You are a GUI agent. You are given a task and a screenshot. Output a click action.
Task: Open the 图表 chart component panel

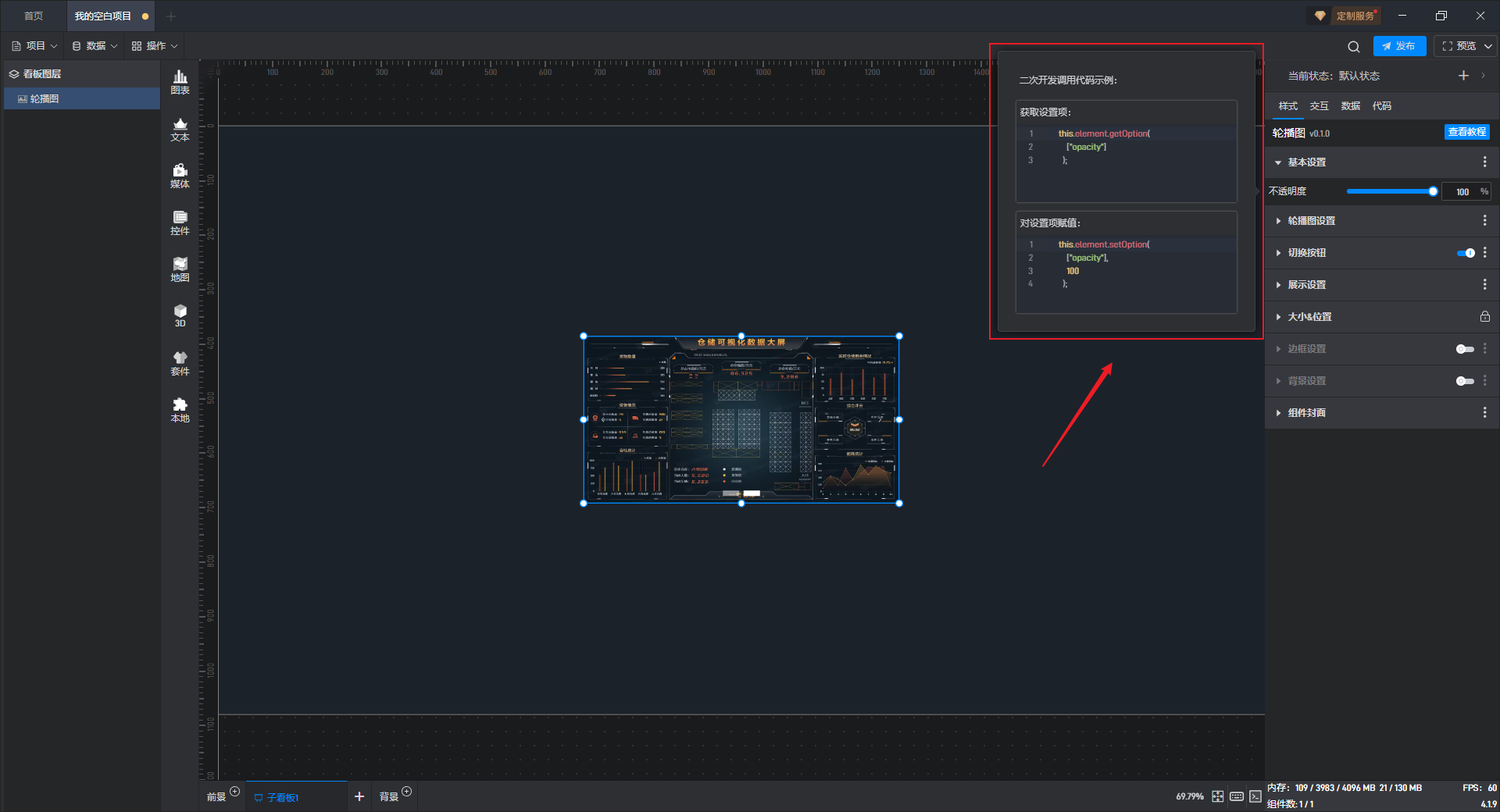(180, 82)
